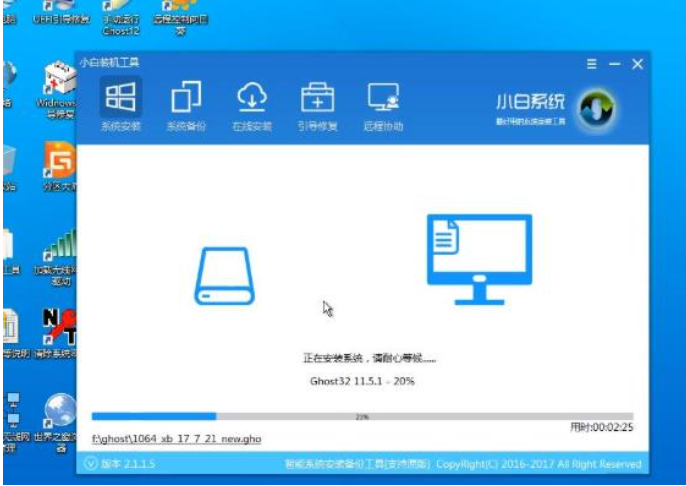Screen dimensions: 686x486
Task: Open the title bar hamburger menu
Action: click(x=592, y=64)
